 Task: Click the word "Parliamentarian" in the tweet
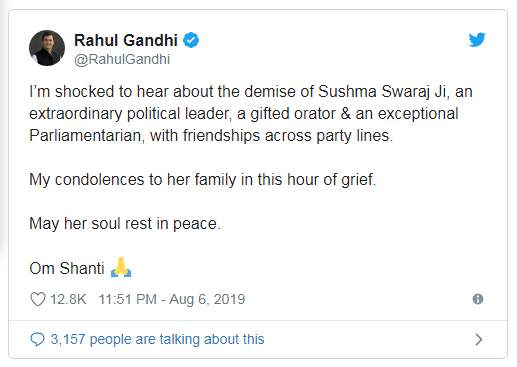[87, 136]
